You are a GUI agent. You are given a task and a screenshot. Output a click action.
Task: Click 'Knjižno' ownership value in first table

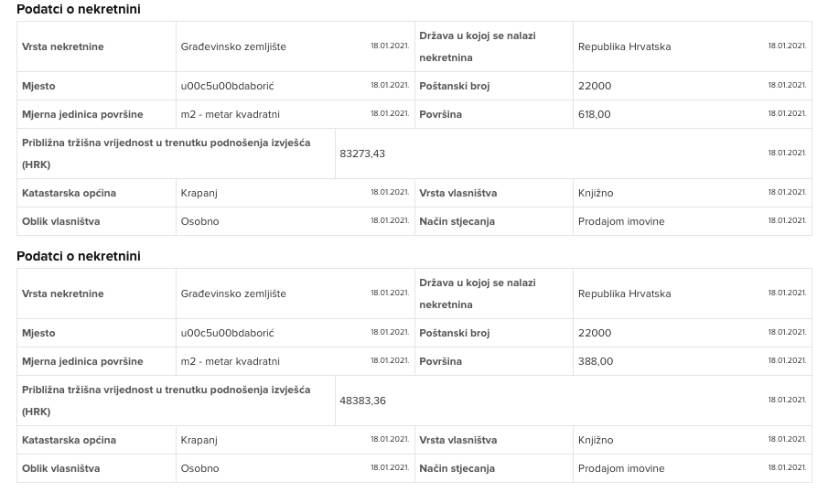597,193
